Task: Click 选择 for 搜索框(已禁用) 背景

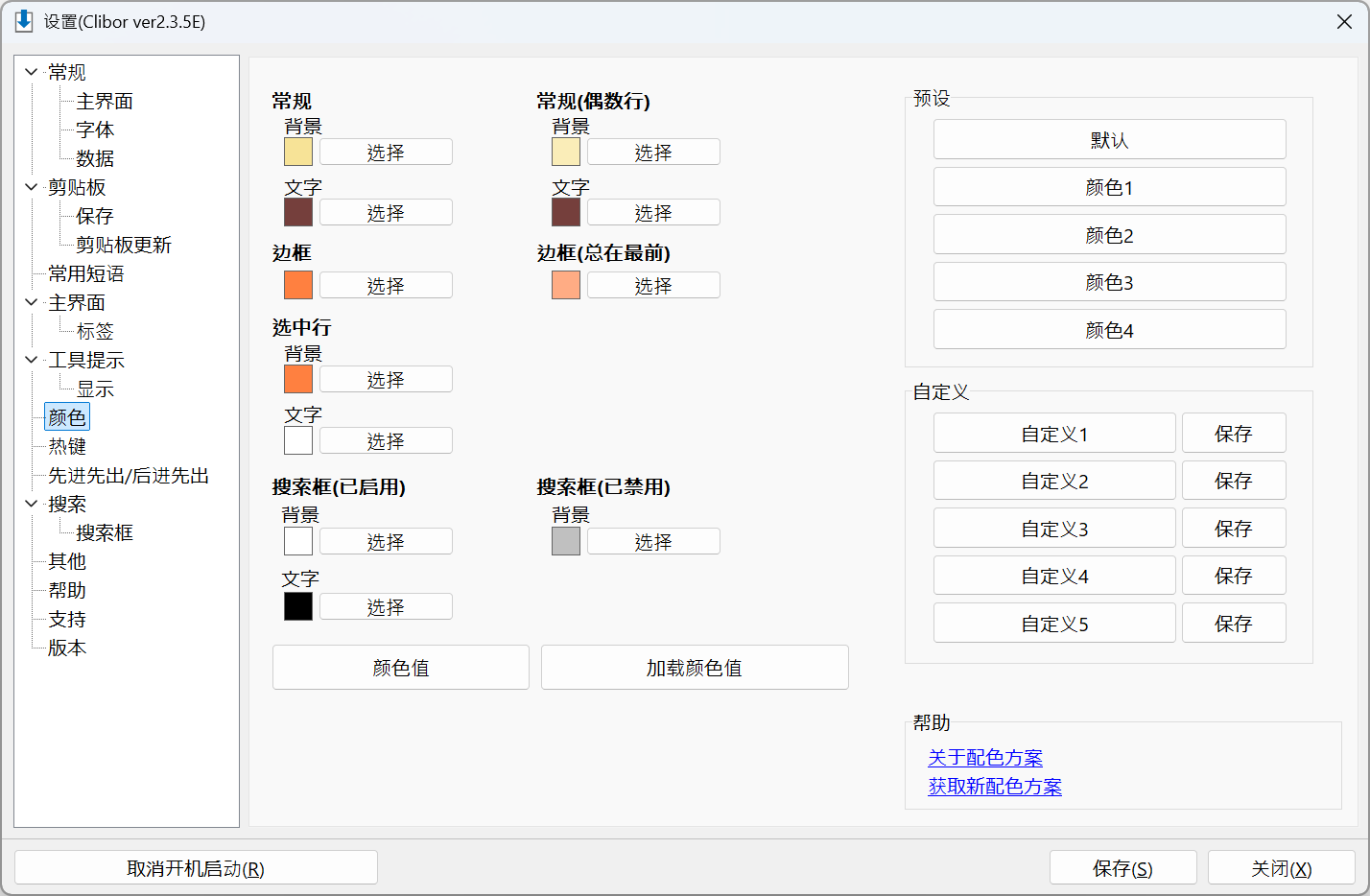Action: 653,541
